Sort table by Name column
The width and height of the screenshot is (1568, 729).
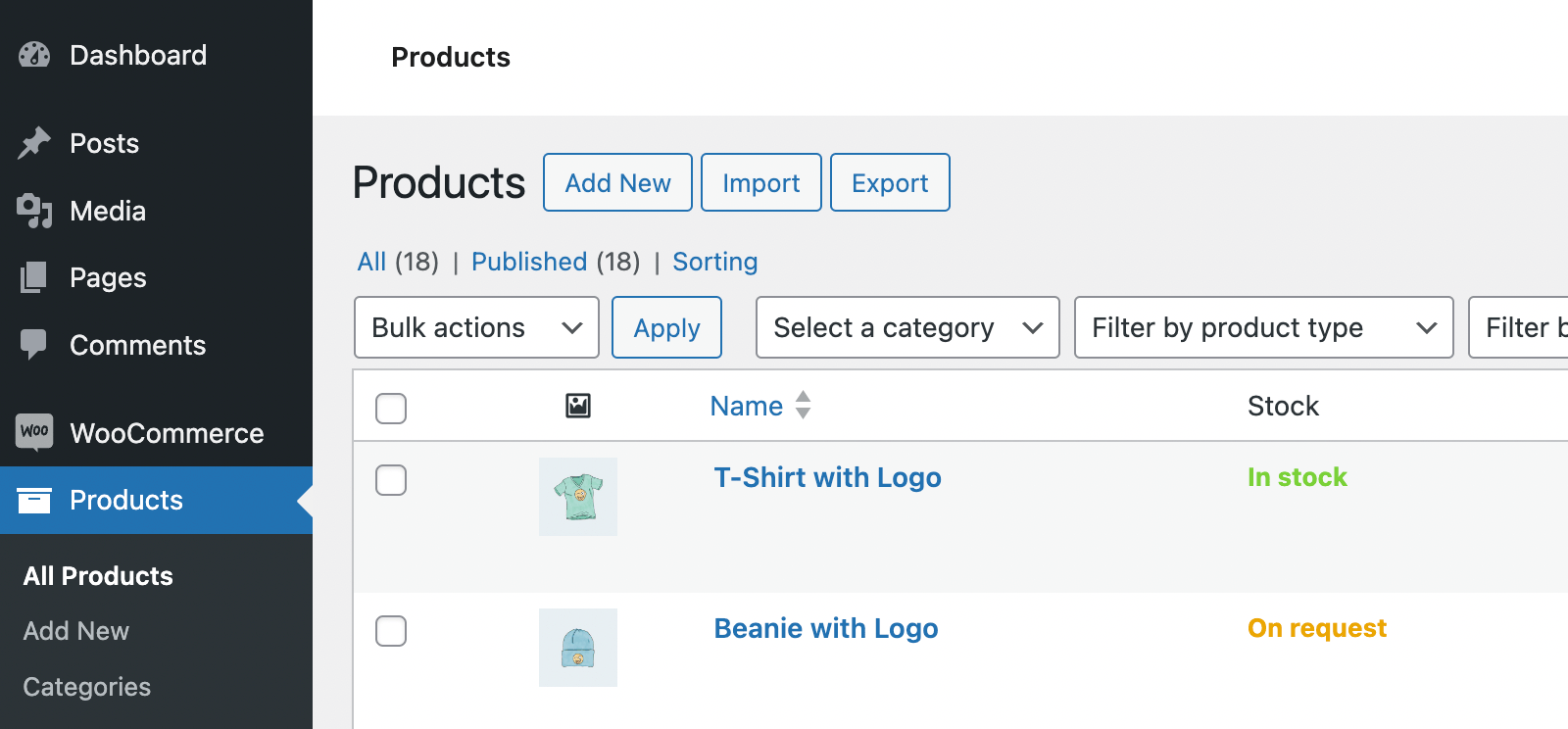747,406
